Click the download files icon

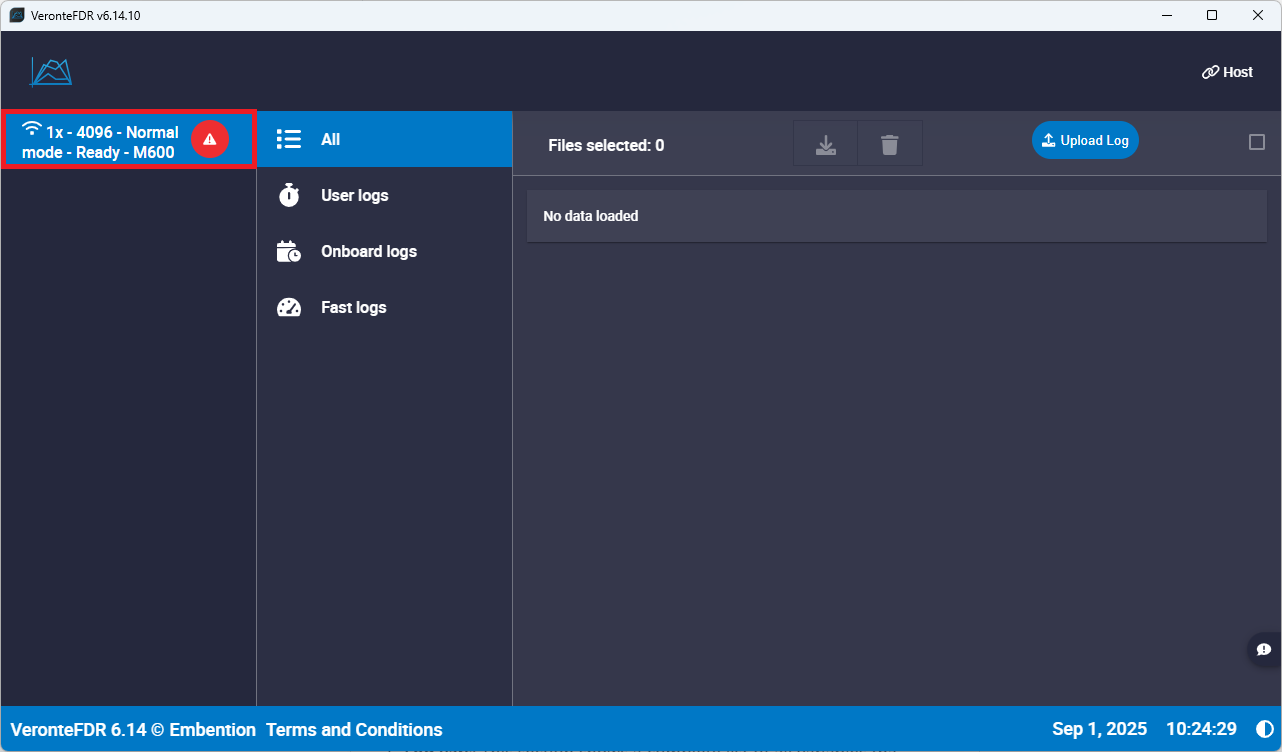coord(825,145)
